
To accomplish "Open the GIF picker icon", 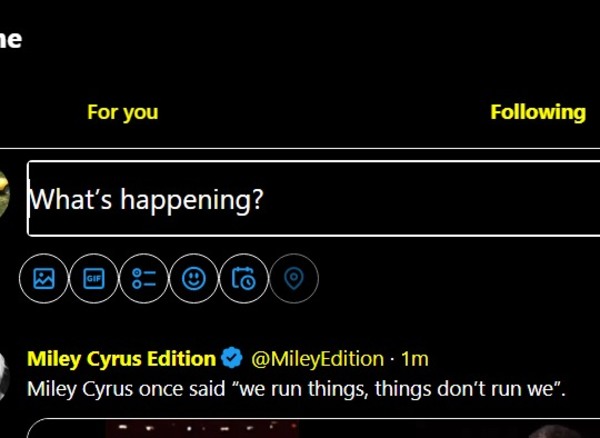I will pyautogui.click(x=94, y=279).
